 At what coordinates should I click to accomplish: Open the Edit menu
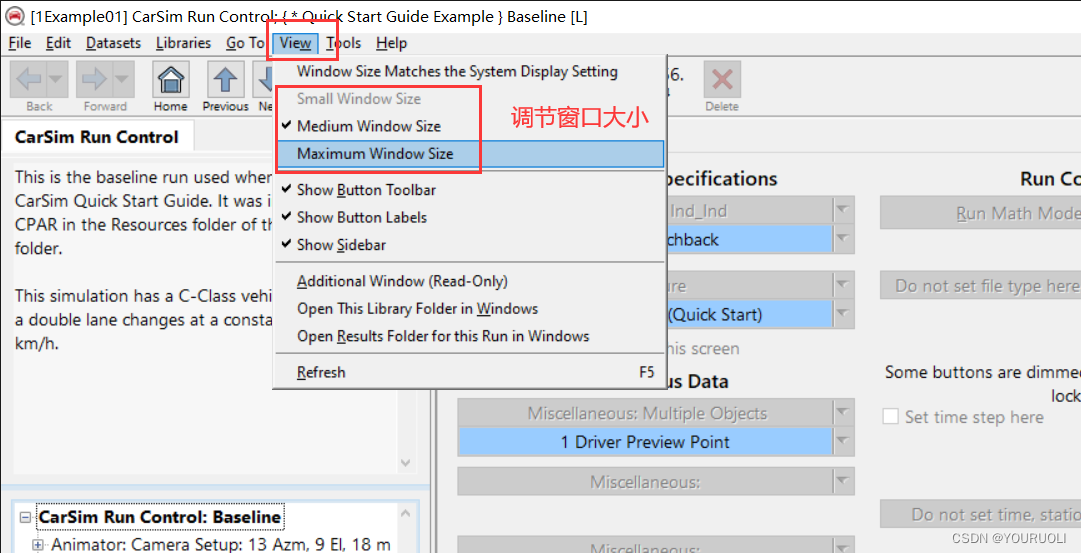pyautogui.click(x=58, y=43)
